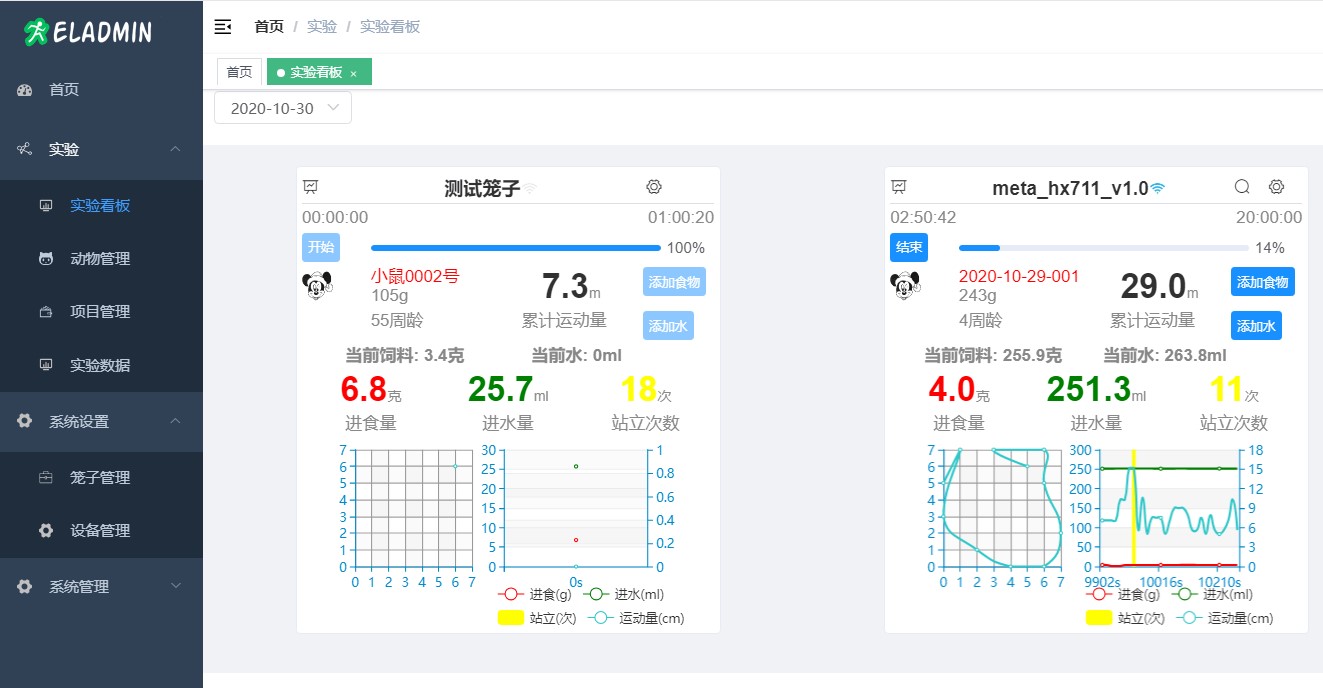Toggle 运动量(cm) legend series in 测试笼子 chart
This screenshot has height=688, width=1323.
pyautogui.click(x=636, y=618)
